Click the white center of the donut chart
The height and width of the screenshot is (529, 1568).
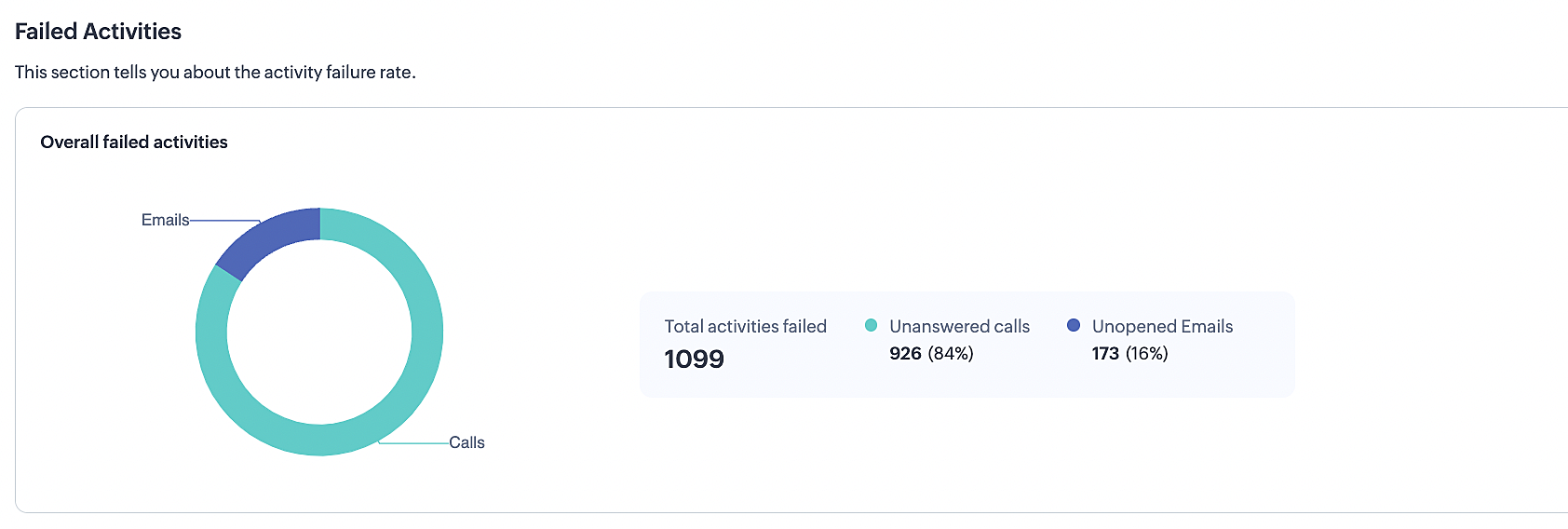319,332
